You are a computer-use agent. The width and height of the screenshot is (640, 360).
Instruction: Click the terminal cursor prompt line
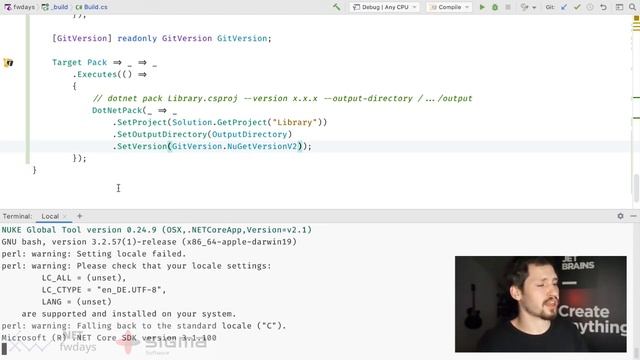[4, 349]
